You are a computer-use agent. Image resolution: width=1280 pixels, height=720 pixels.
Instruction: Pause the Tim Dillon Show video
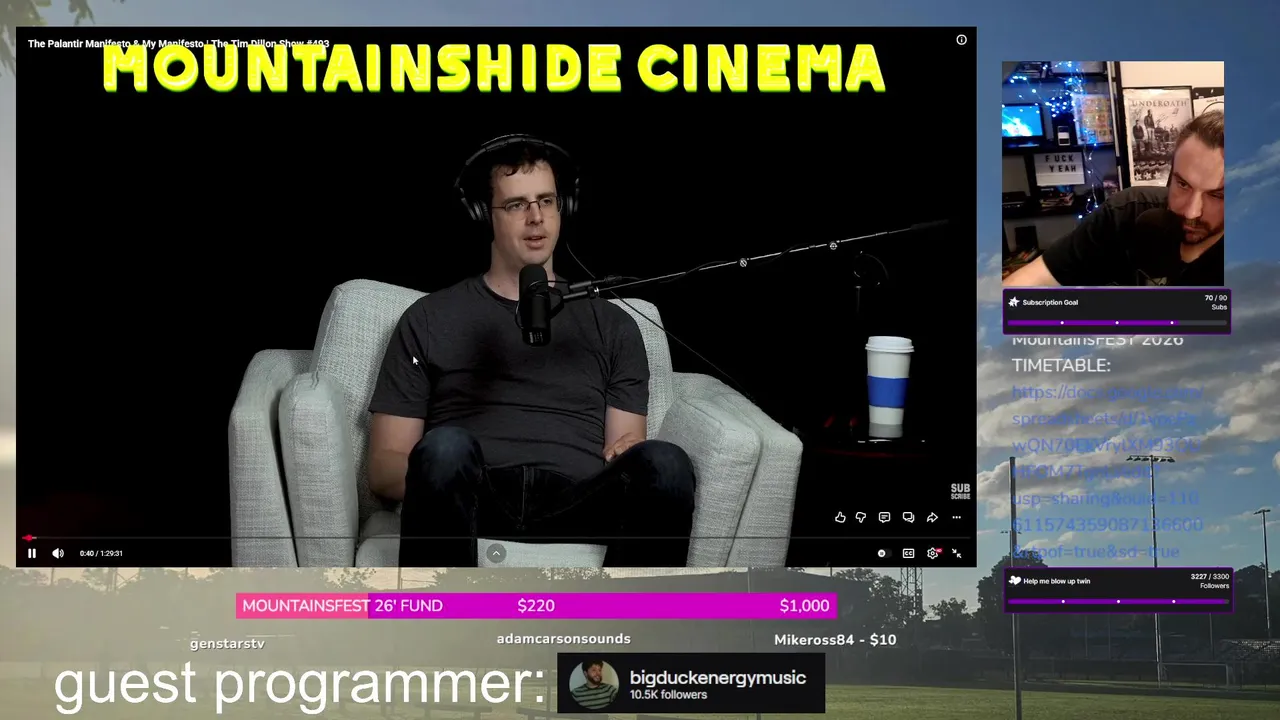click(32, 553)
